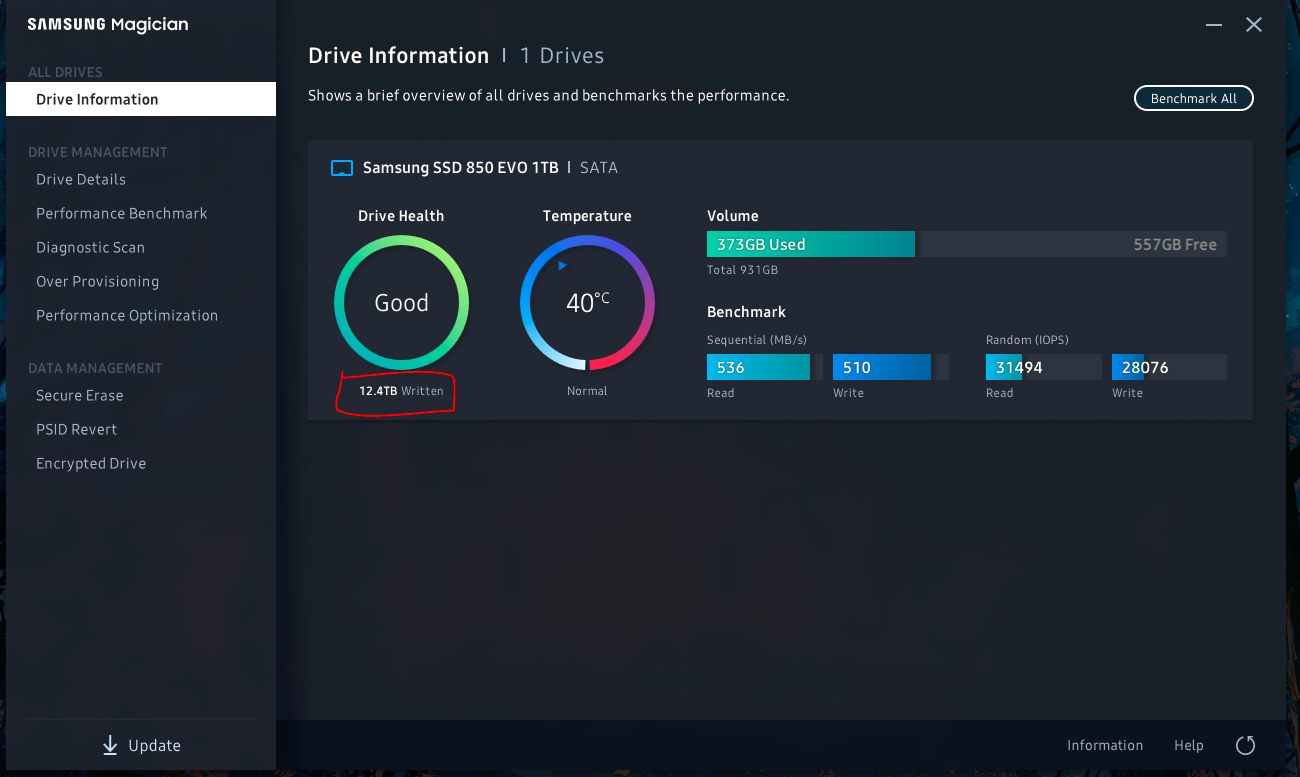
Task: Open the Drive Details page
Action: tap(81, 180)
